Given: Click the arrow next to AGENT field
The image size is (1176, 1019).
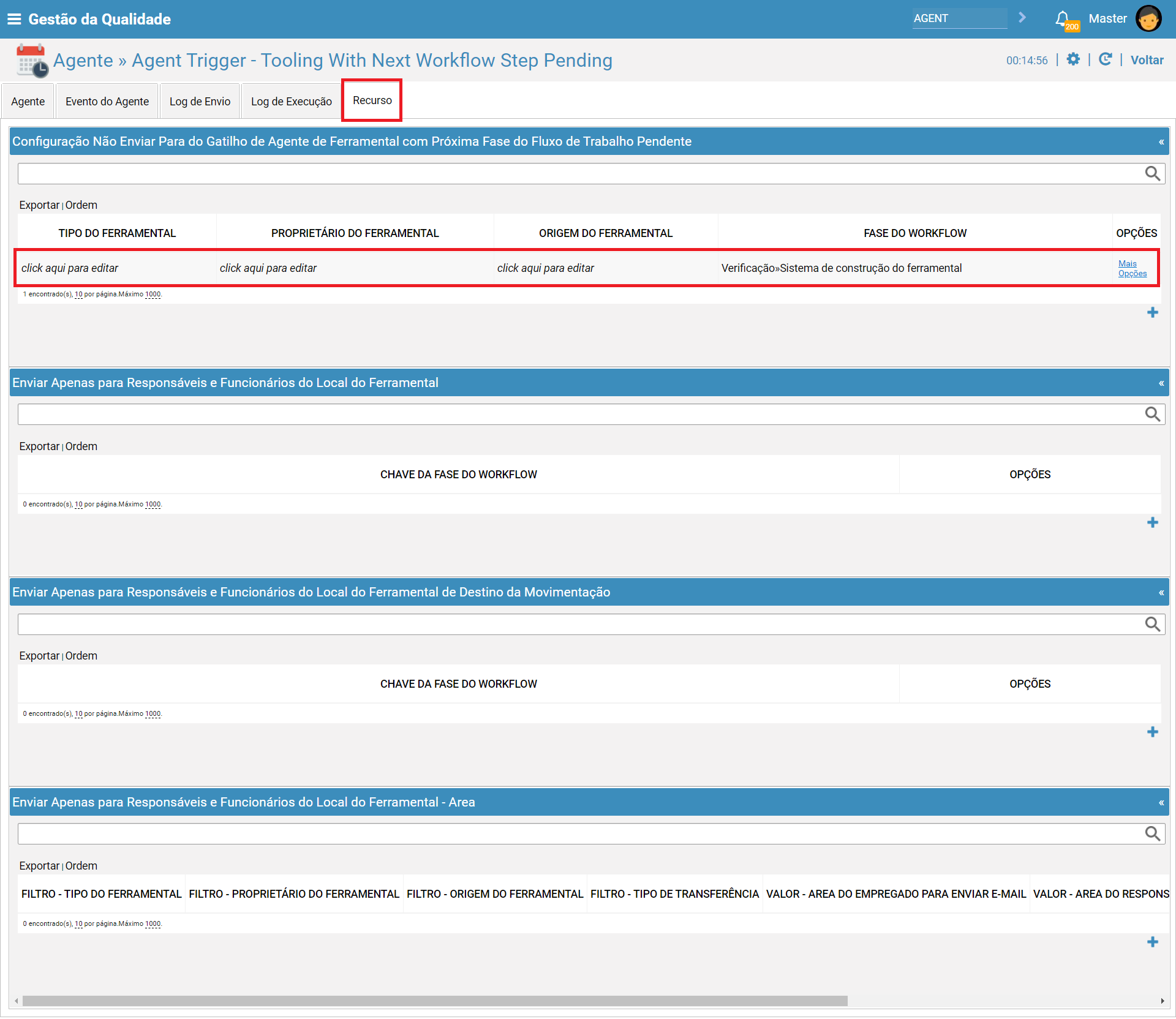Looking at the screenshot, I should [x=1022, y=18].
